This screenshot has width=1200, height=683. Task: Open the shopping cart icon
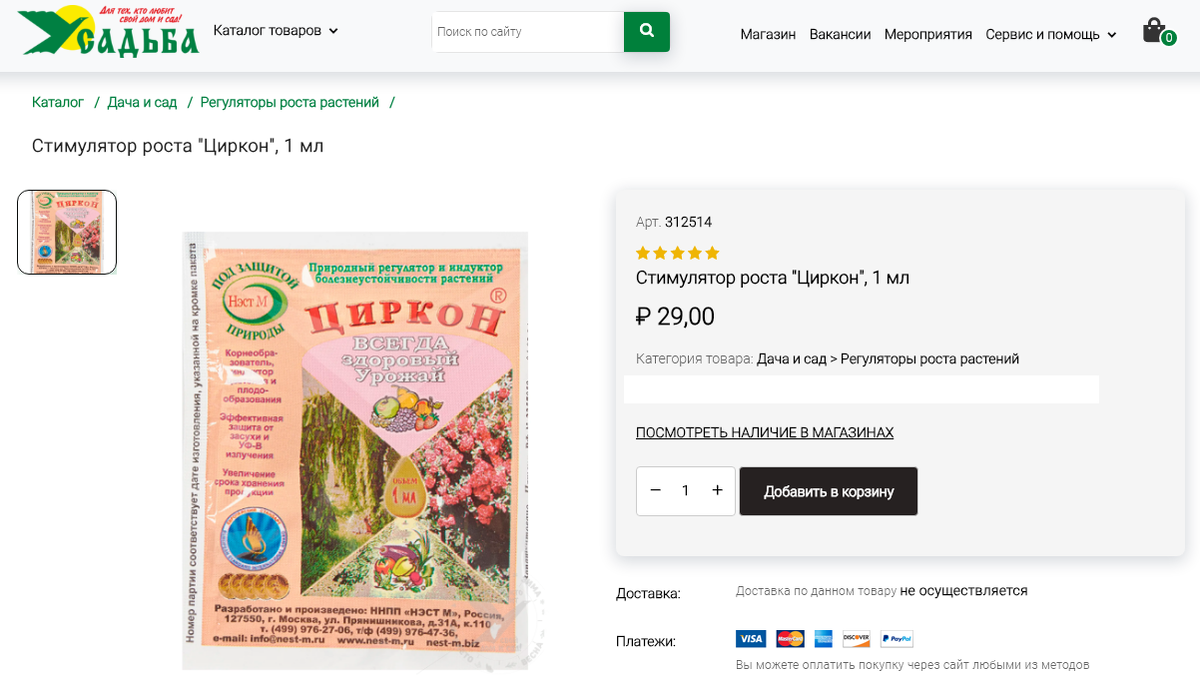[1155, 31]
